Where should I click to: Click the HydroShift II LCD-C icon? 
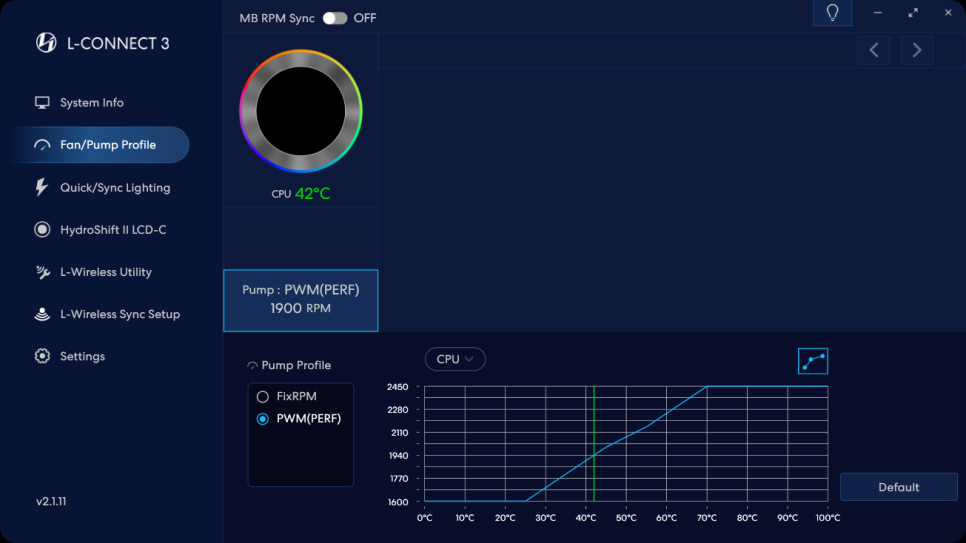42,230
